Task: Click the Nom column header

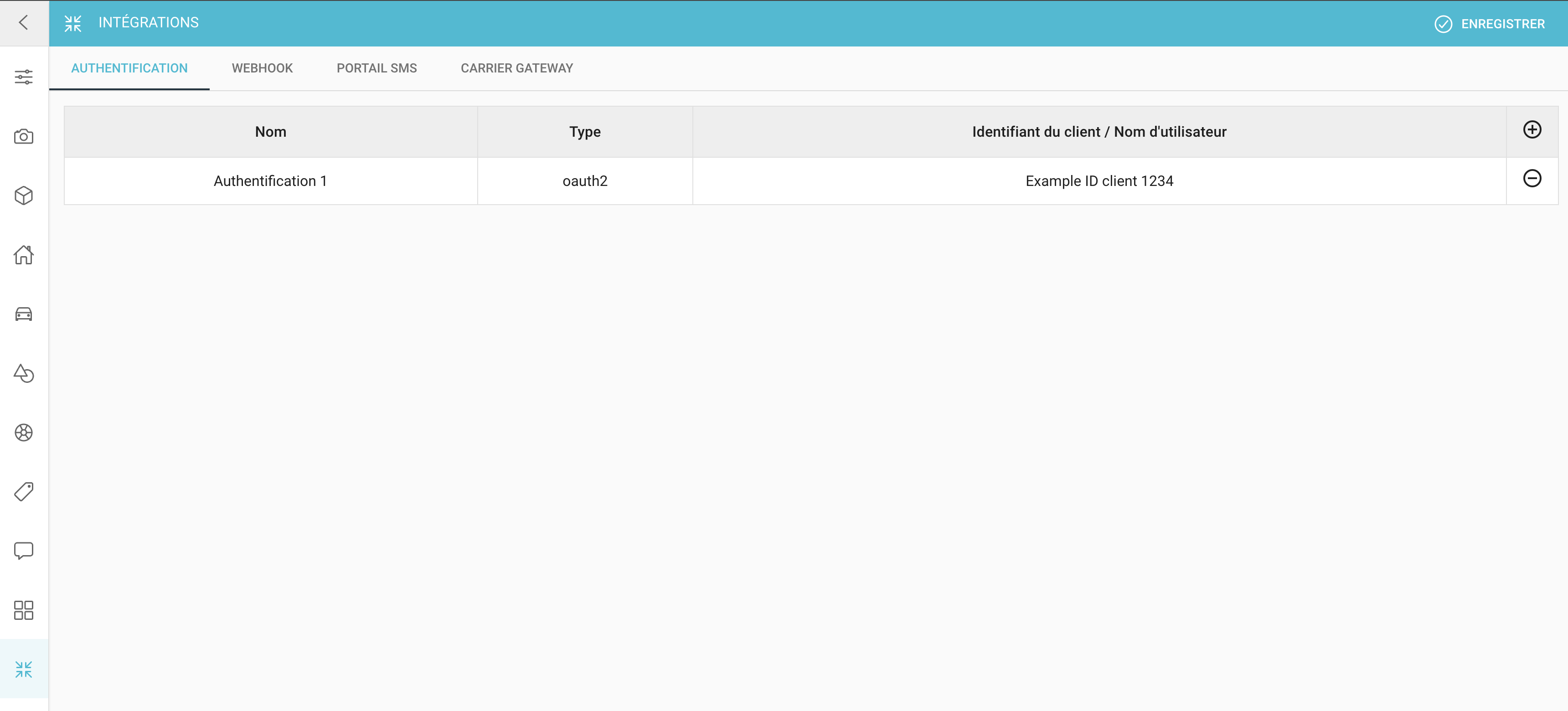Action: pyautogui.click(x=271, y=131)
